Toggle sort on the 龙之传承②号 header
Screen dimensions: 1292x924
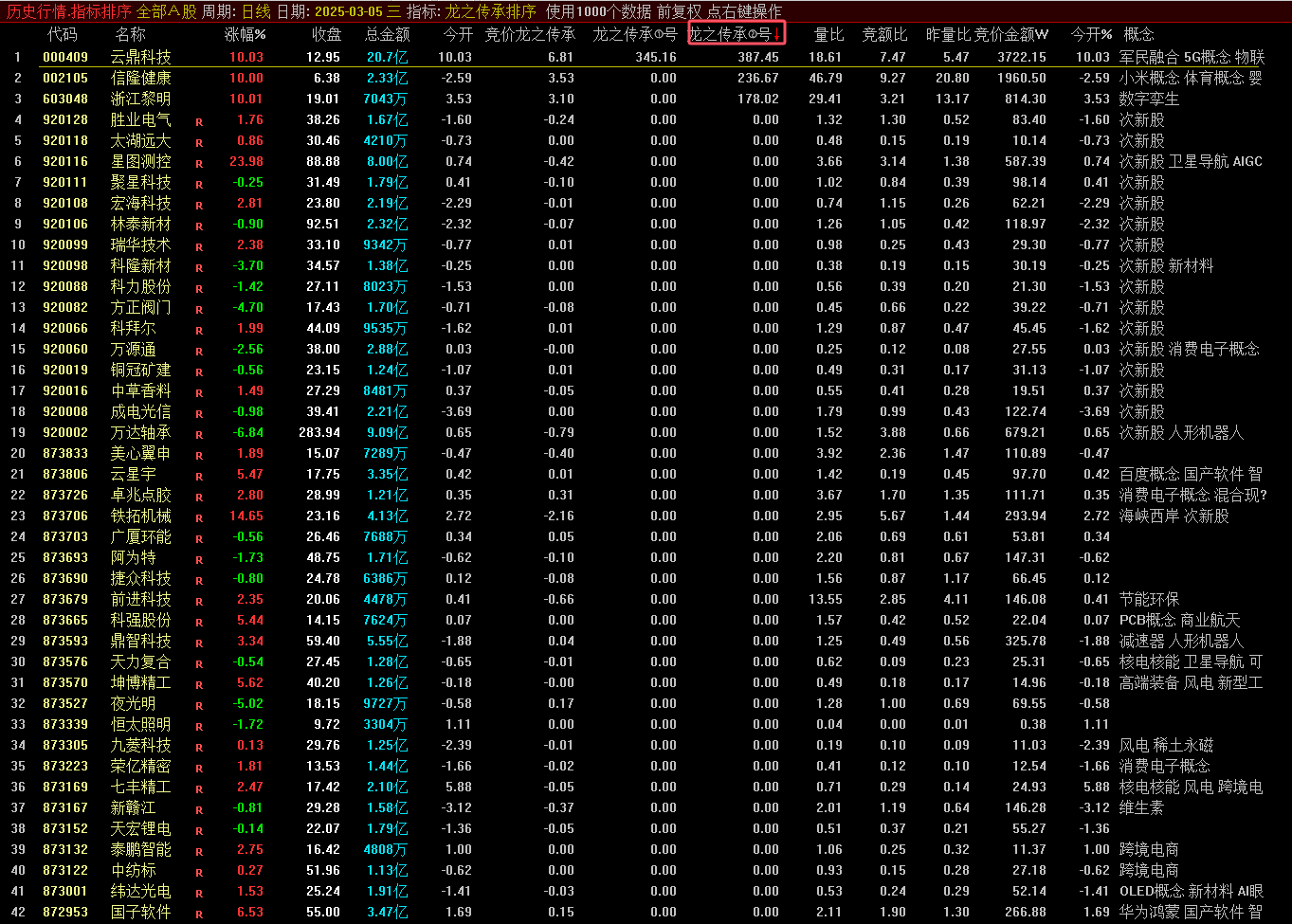click(736, 34)
